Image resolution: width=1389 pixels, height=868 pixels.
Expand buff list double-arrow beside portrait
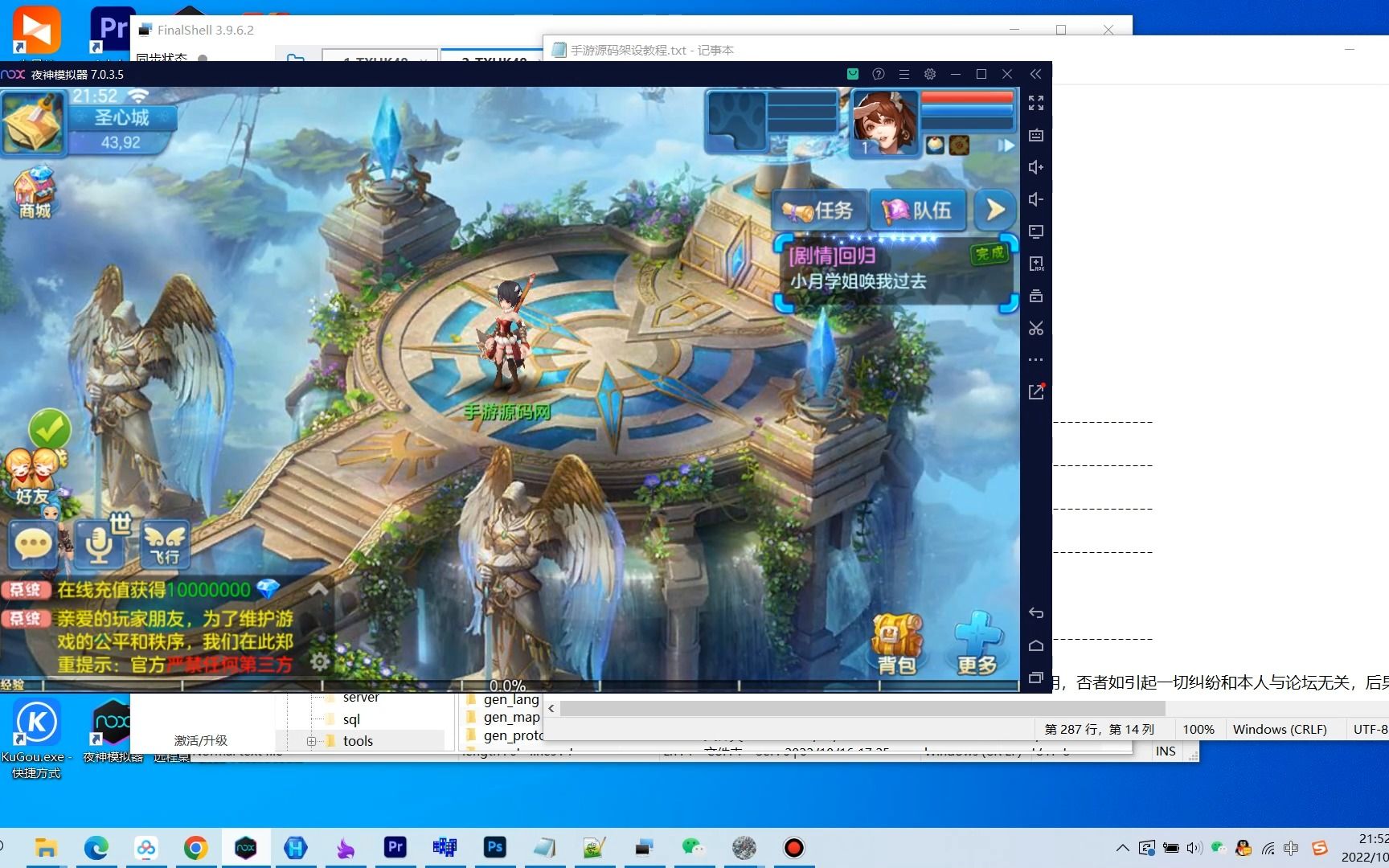(1006, 145)
